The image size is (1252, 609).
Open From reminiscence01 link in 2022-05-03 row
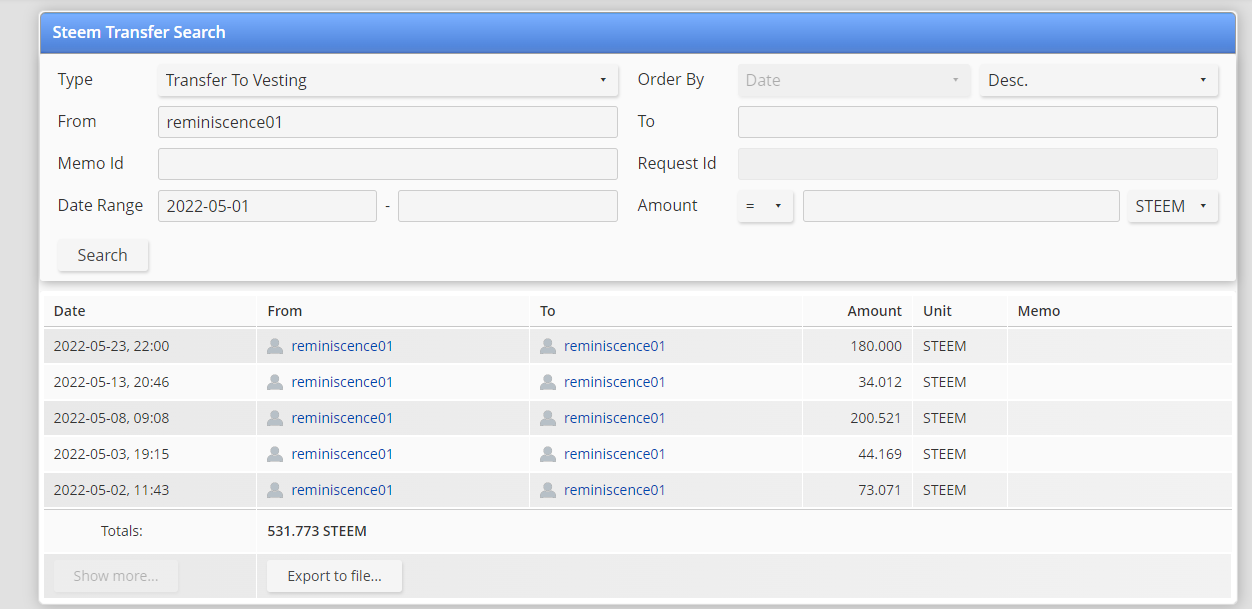pyautogui.click(x=342, y=454)
